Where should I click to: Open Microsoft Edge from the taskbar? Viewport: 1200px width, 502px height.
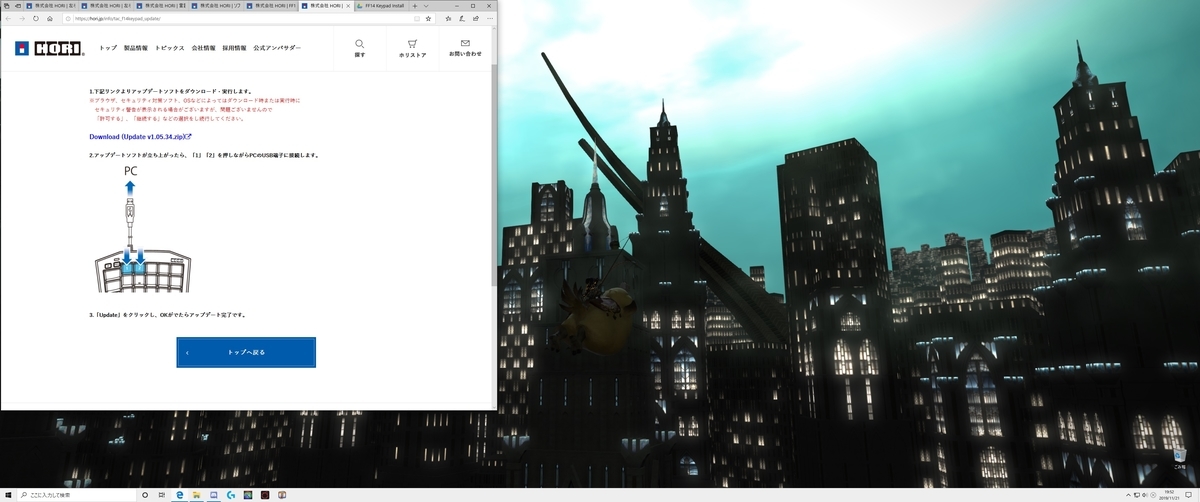coord(180,494)
